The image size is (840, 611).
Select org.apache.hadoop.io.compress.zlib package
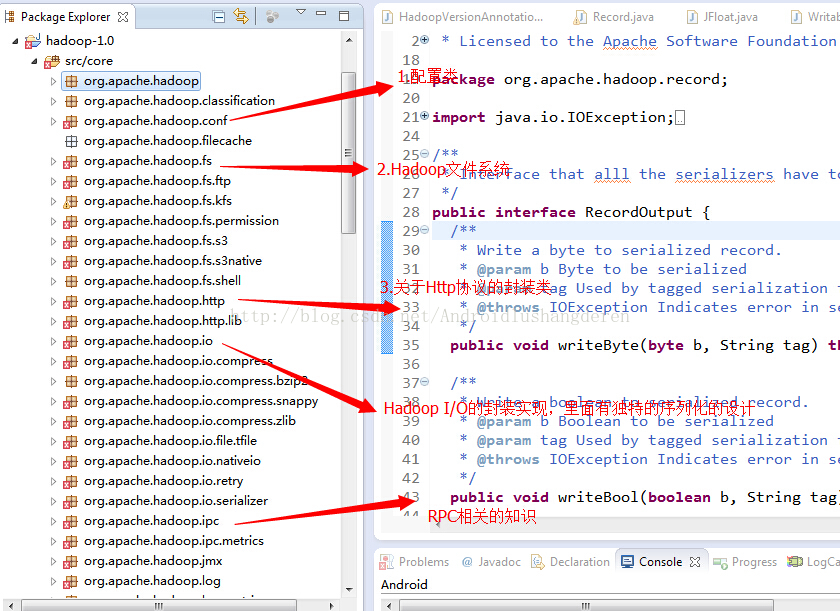190,421
